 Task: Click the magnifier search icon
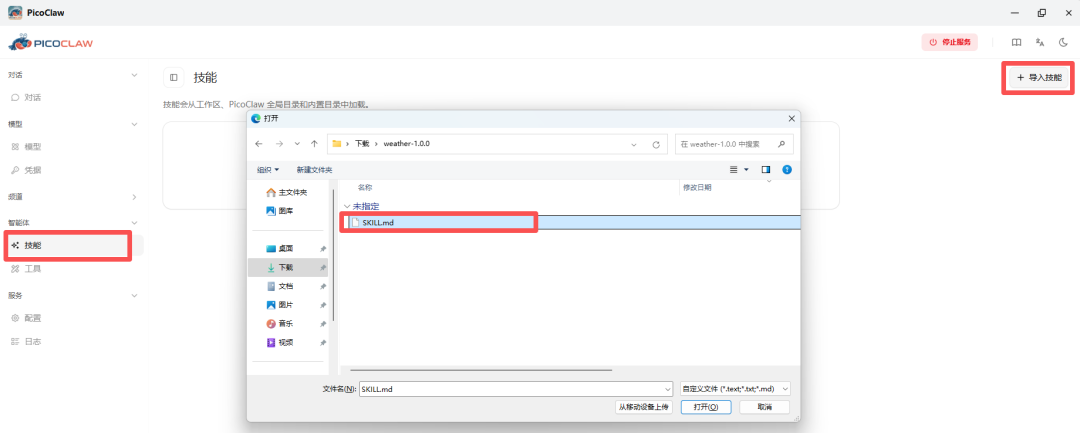pos(781,145)
